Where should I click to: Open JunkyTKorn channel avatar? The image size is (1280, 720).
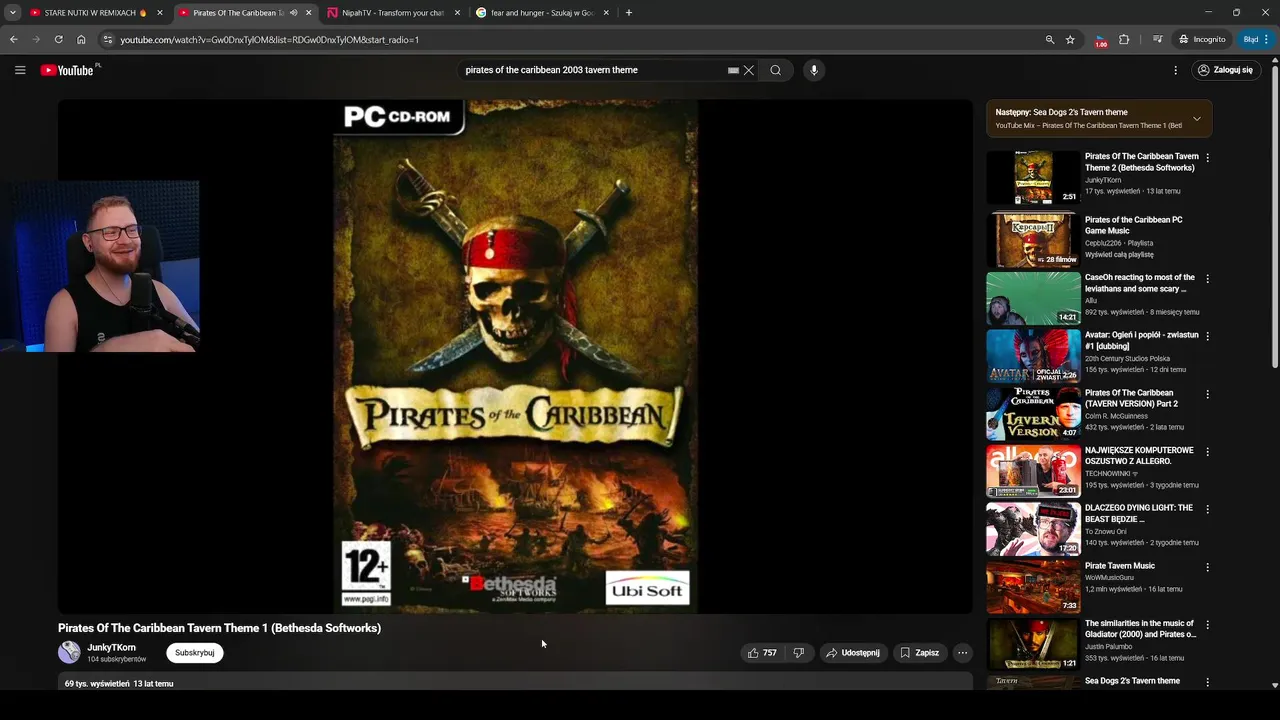(x=69, y=653)
